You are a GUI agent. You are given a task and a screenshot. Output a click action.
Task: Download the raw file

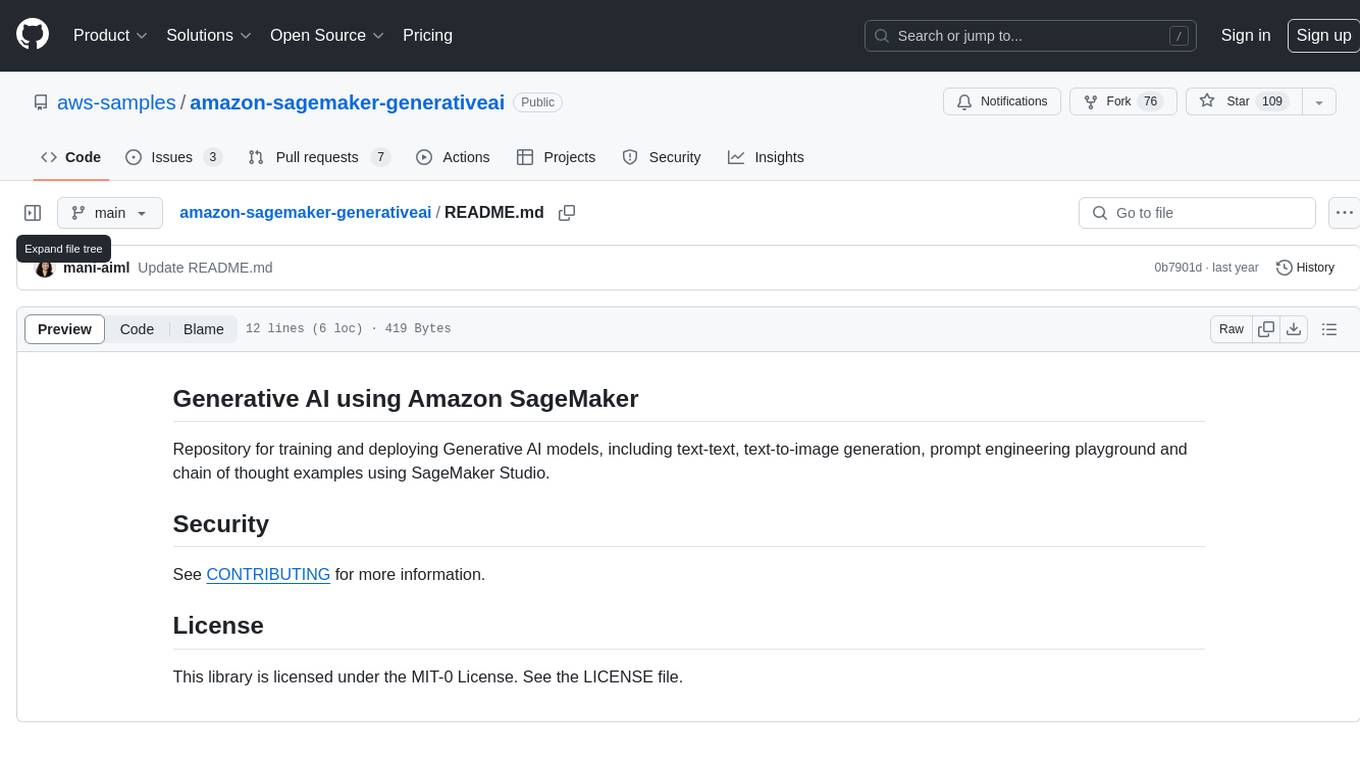pyautogui.click(x=1294, y=329)
